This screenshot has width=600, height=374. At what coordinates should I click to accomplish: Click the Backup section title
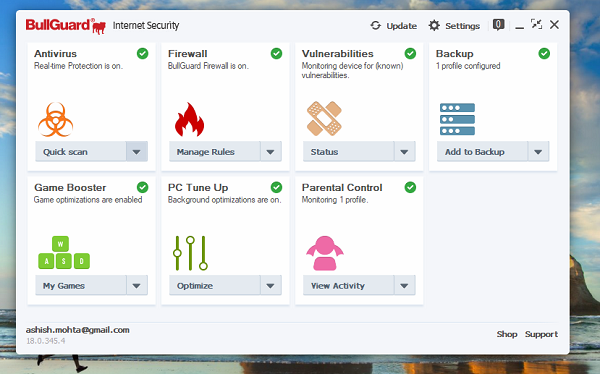coord(455,54)
